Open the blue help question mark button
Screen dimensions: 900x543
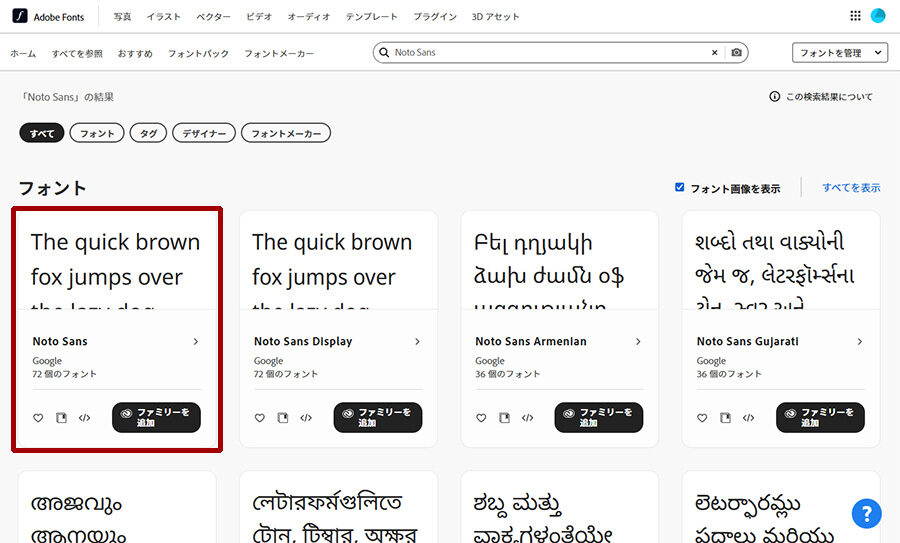tap(867, 513)
